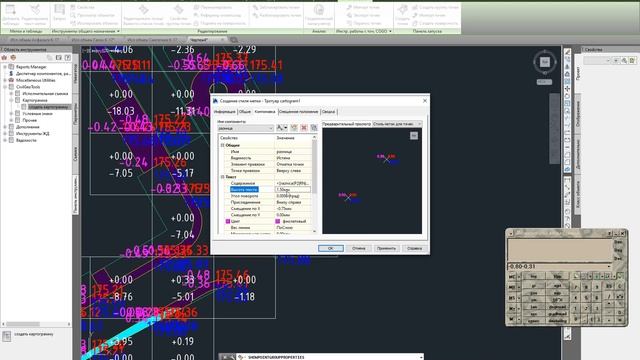The width and height of the screenshot is (640, 360).
Task: Click the 'создать картограмму' icon at panel bottom
Action: [x=7, y=336]
